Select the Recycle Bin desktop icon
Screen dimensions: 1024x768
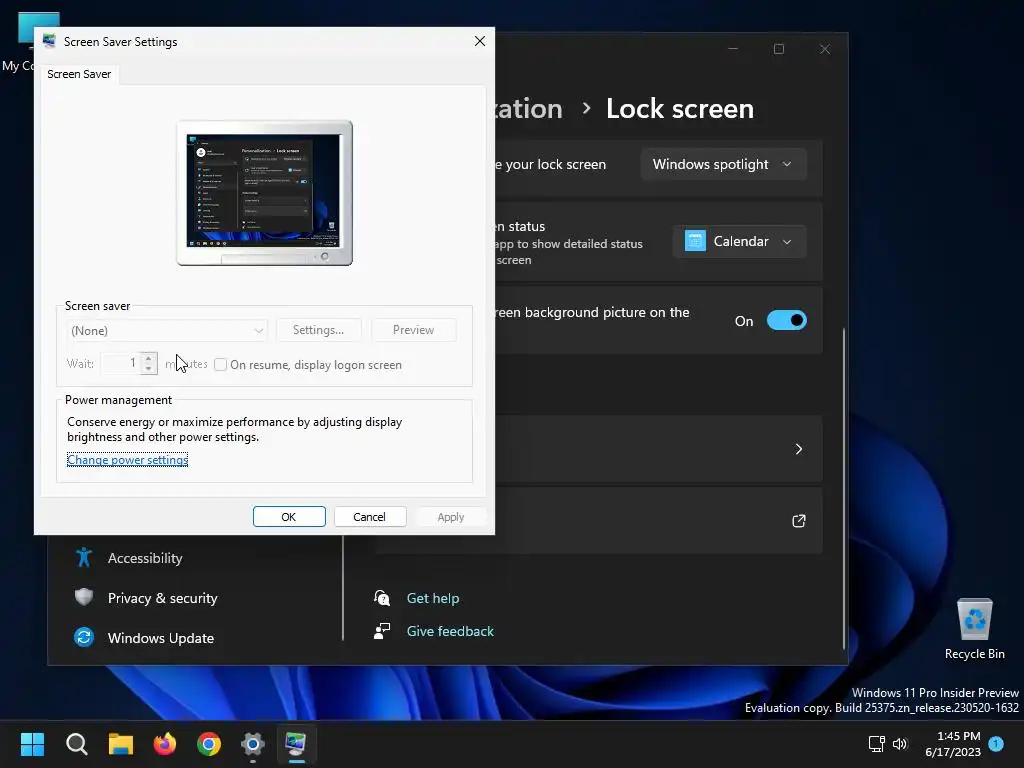point(974,629)
